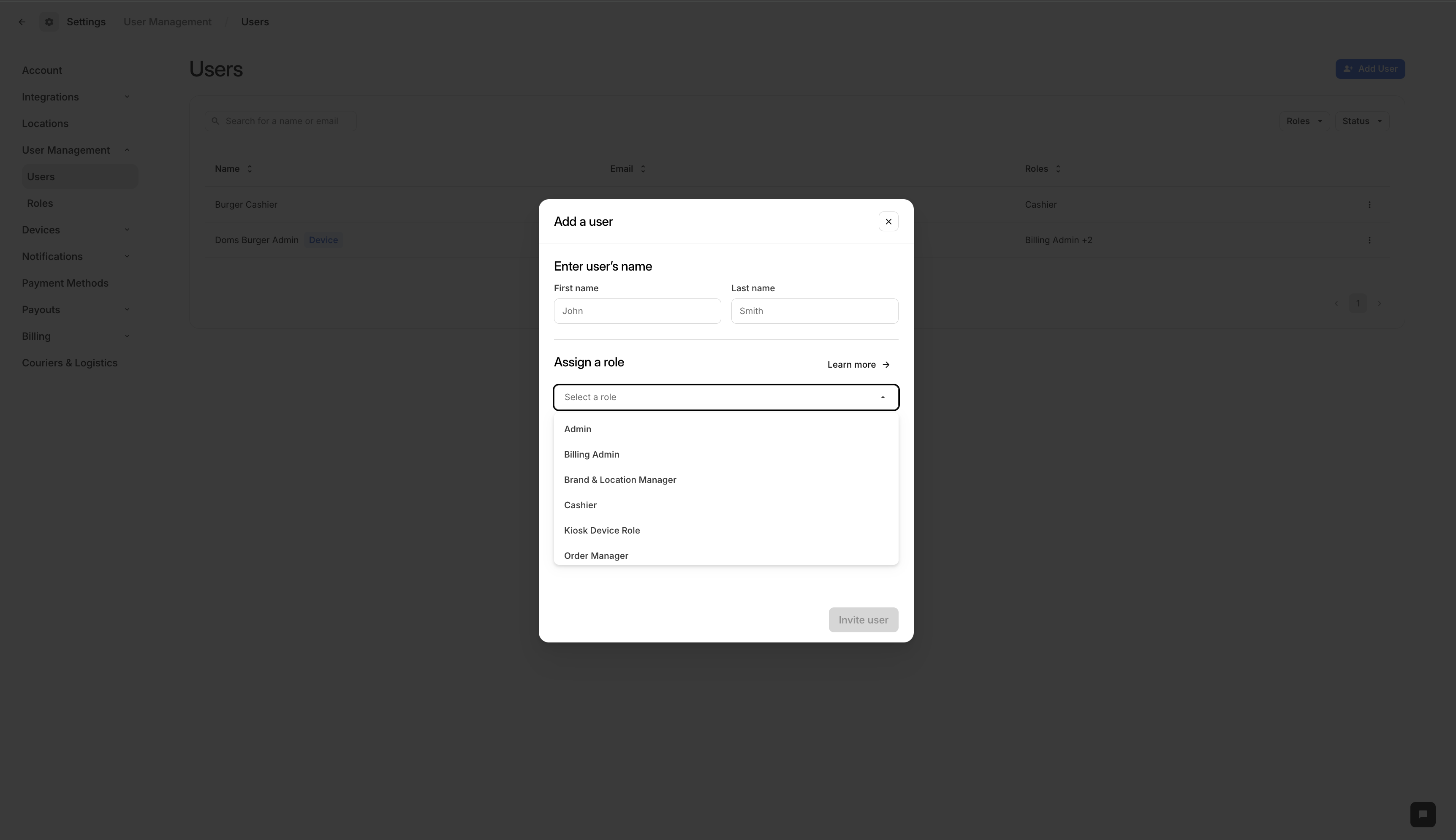Expand Devices in sidebar
This screenshot has width=1456, height=840.
[x=127, y=230]
